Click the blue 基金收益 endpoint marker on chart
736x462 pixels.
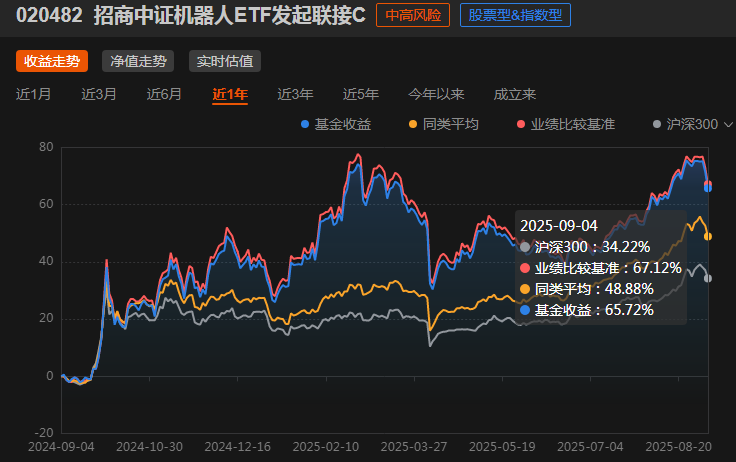coord(708,188)
